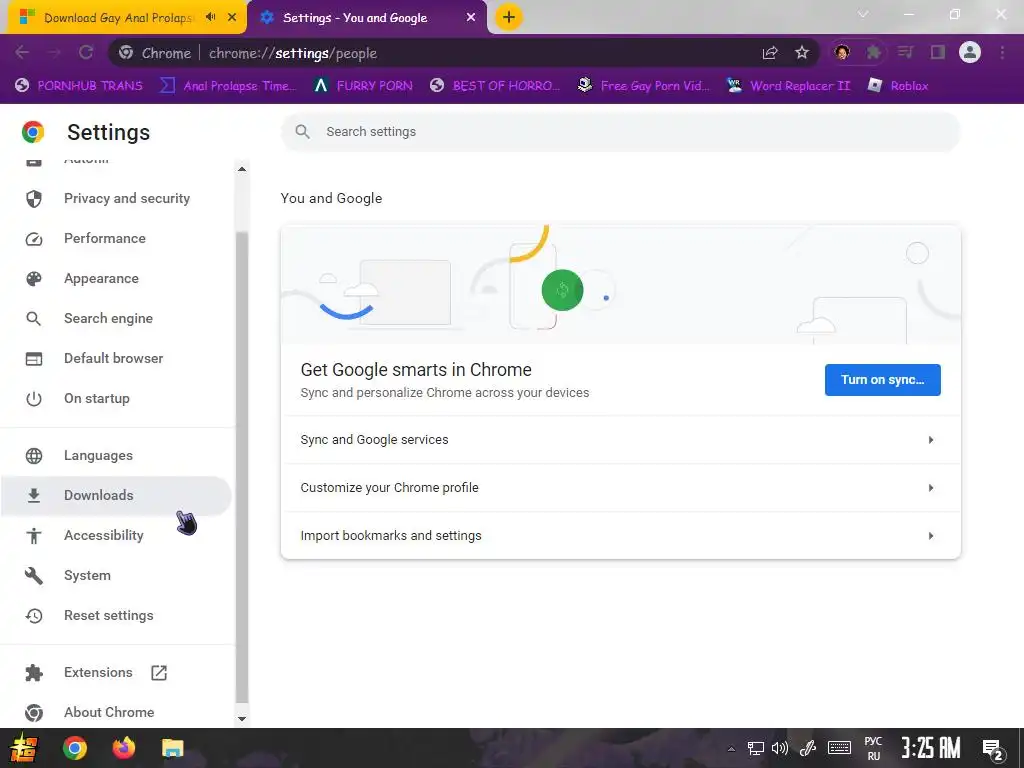Screen dimensions: 1024x768
Task: Open the BEST OF HORRO... bookmark
Action: (495, 86)
